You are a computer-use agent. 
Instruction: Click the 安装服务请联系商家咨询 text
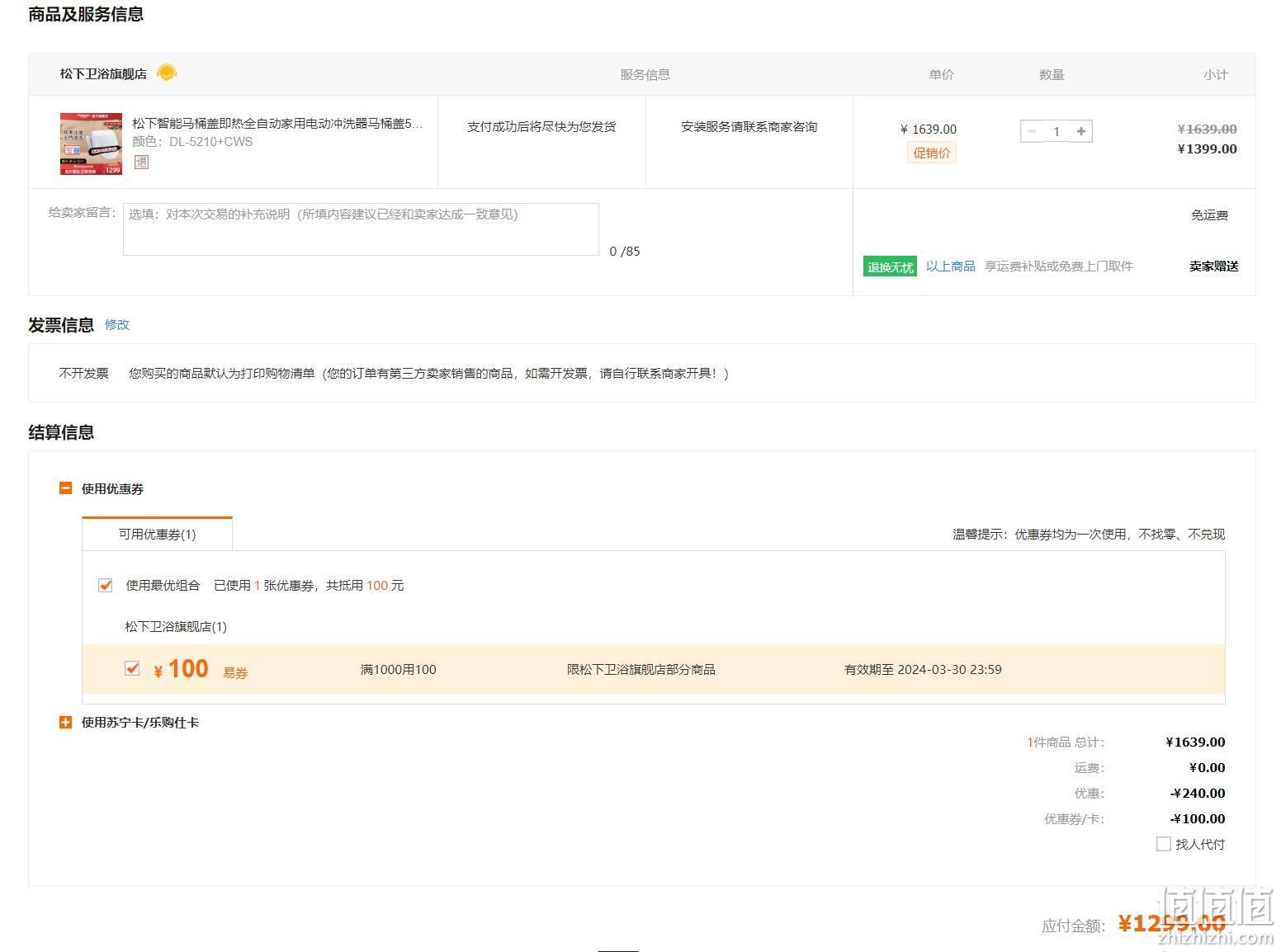[x=749, y=126]
